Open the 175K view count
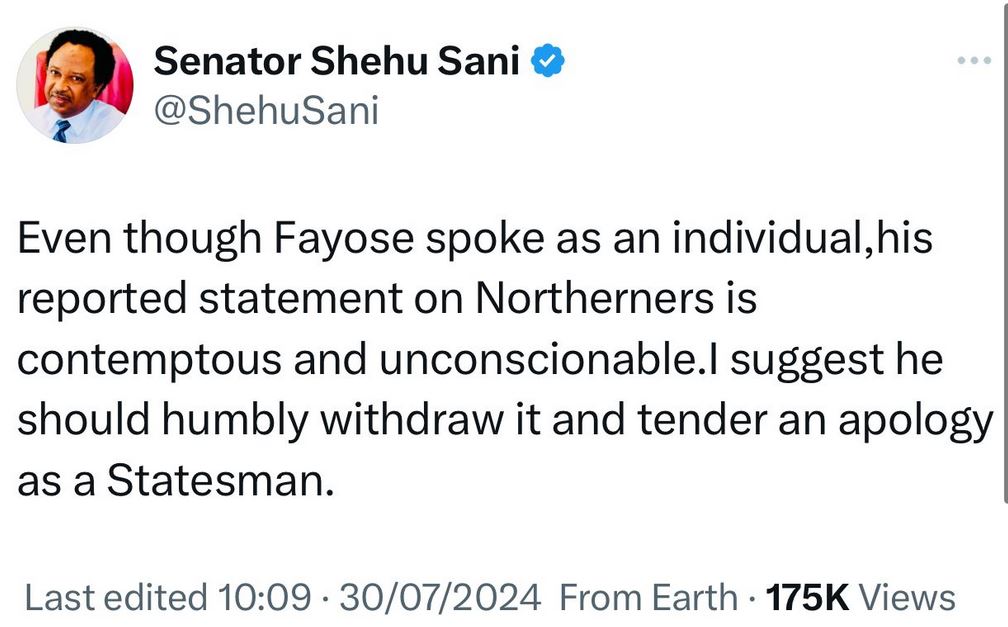 click(x=806, y=598)
